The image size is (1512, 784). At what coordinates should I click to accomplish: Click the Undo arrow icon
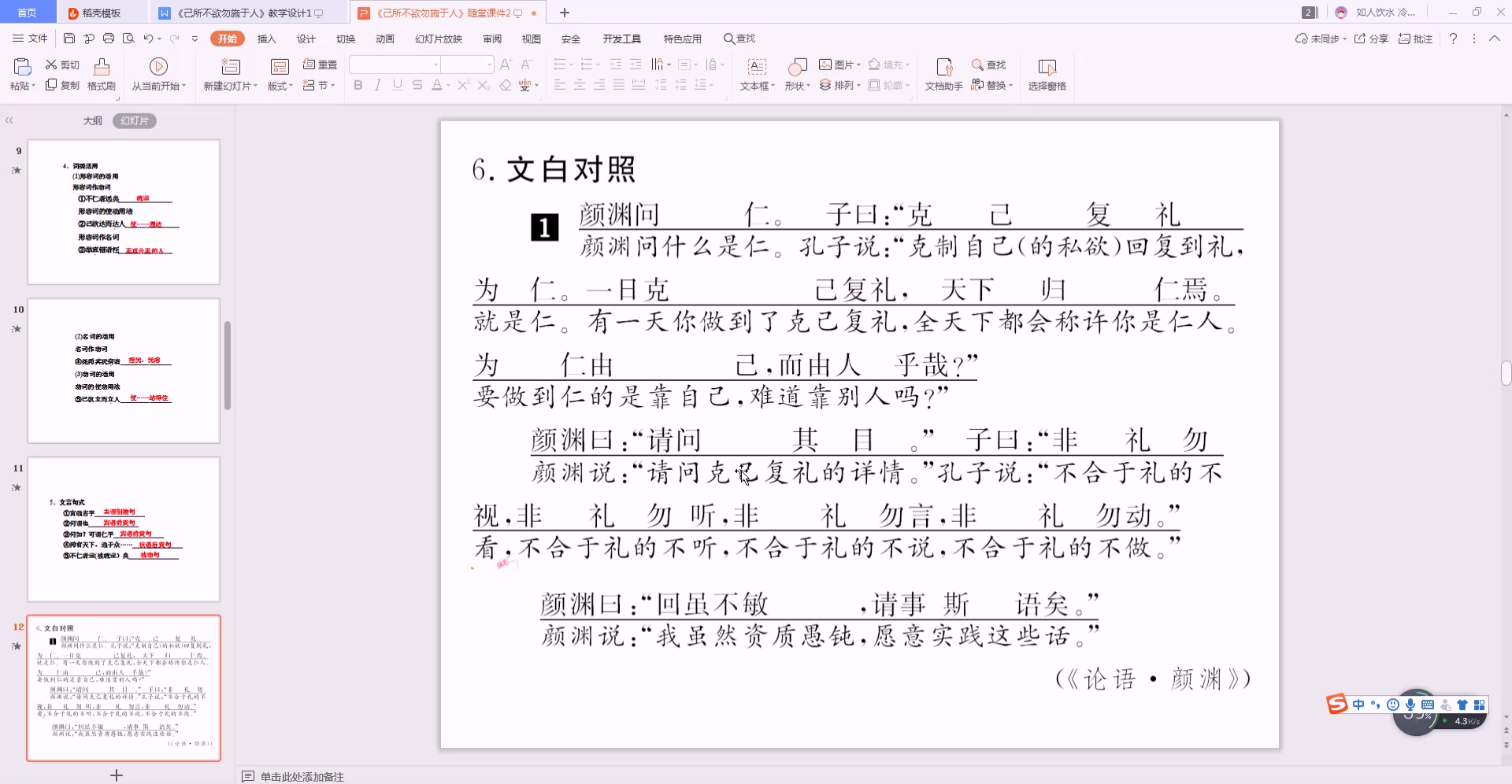(148, 39)
